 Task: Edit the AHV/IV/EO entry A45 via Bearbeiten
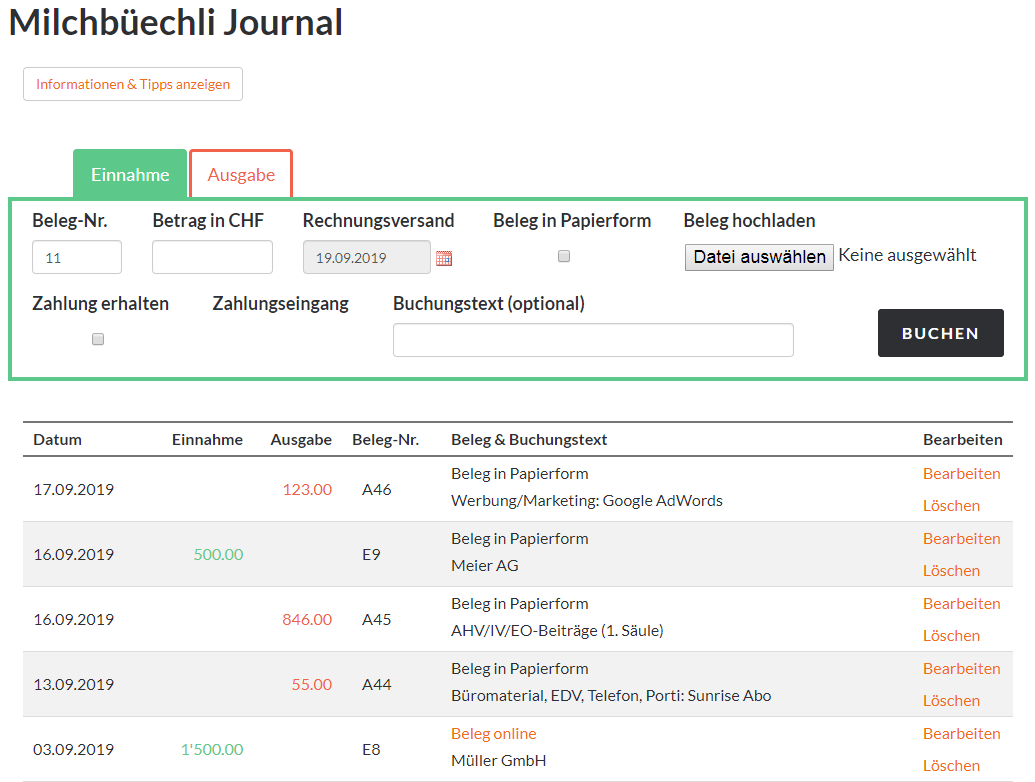tap(961, 603)
